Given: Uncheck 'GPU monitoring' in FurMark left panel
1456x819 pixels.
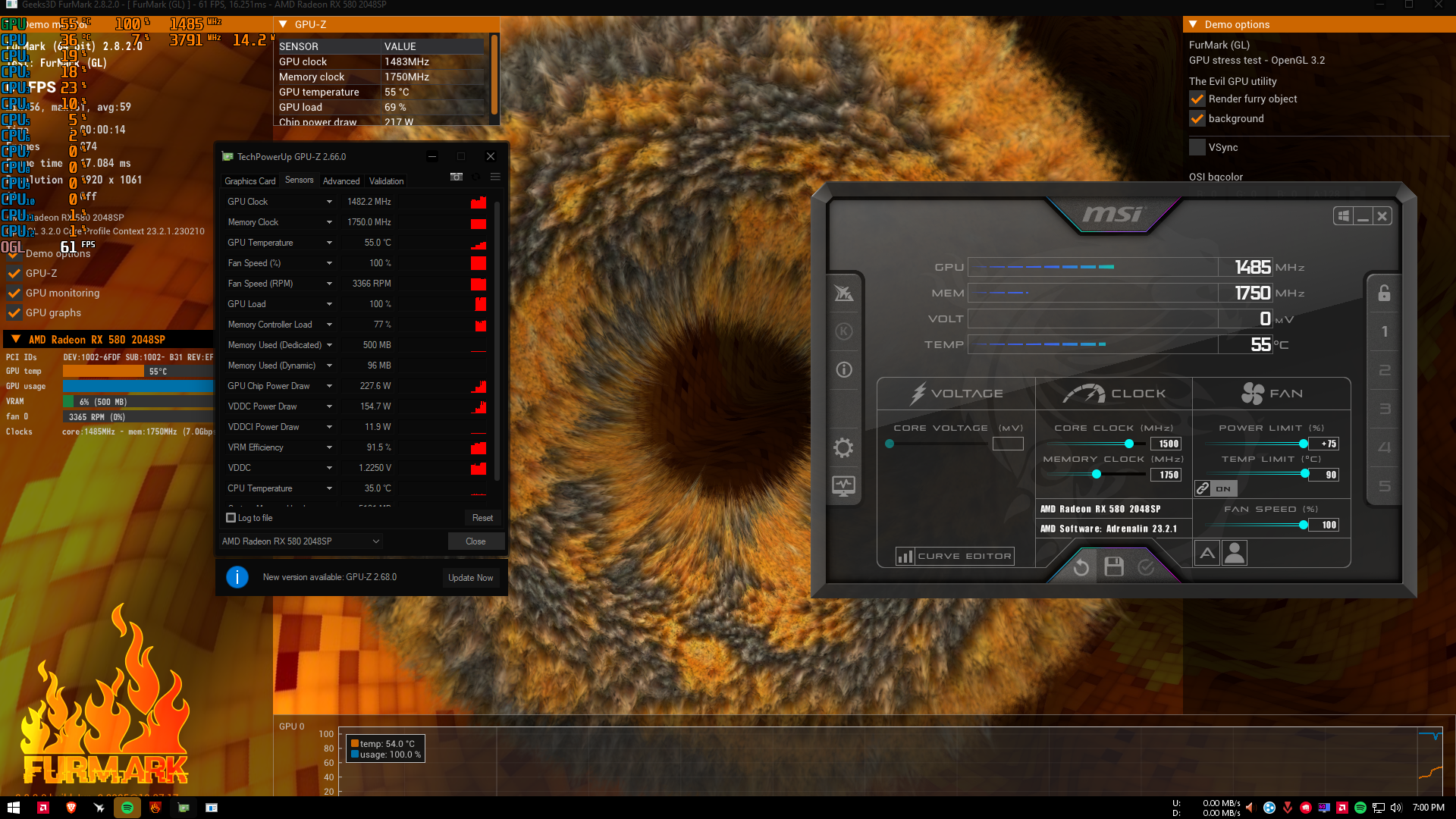Looking at the screenshot, I should [x=14, y=293].
